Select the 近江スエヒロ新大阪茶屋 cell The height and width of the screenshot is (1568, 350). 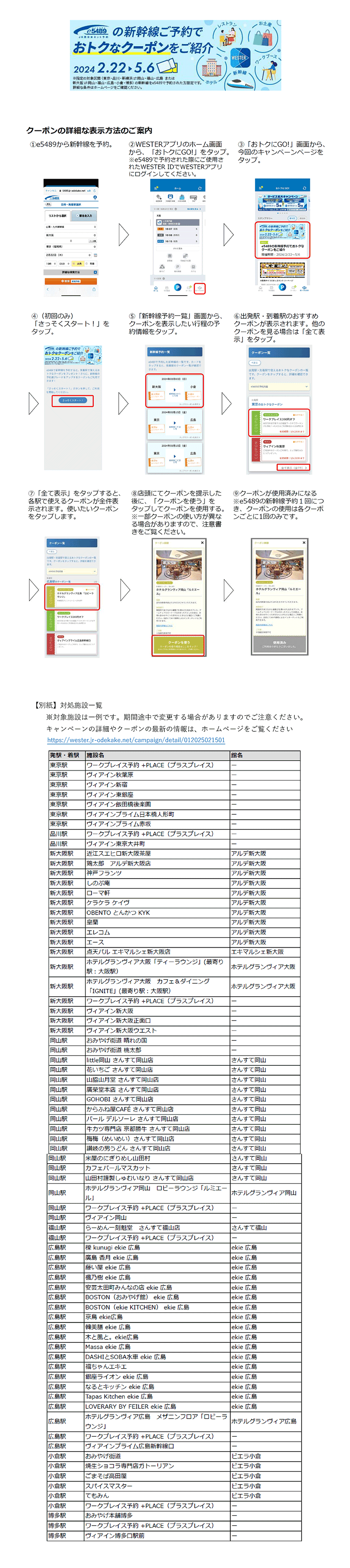point(157,853)
